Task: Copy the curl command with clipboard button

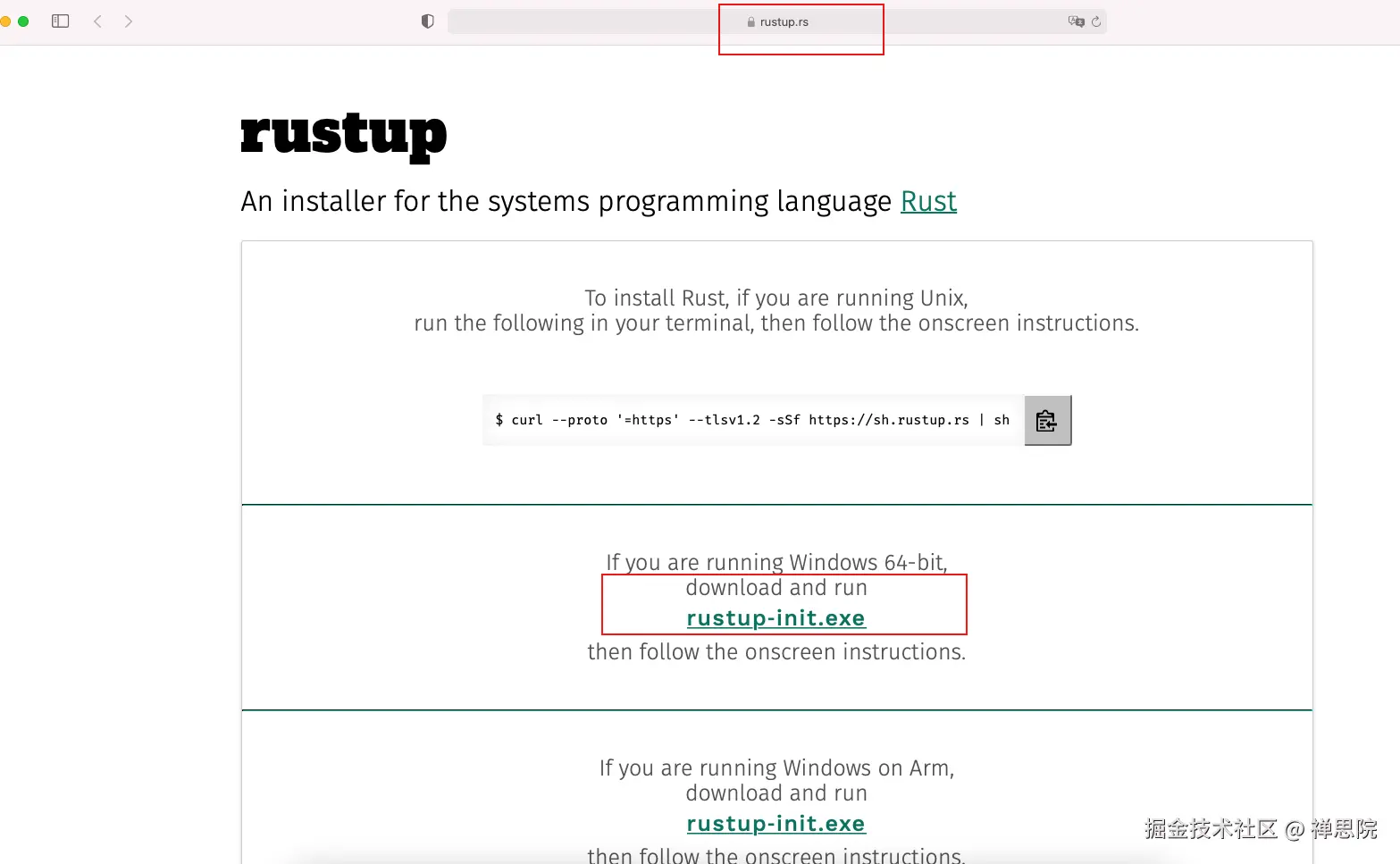Action: pos(1047,420)
